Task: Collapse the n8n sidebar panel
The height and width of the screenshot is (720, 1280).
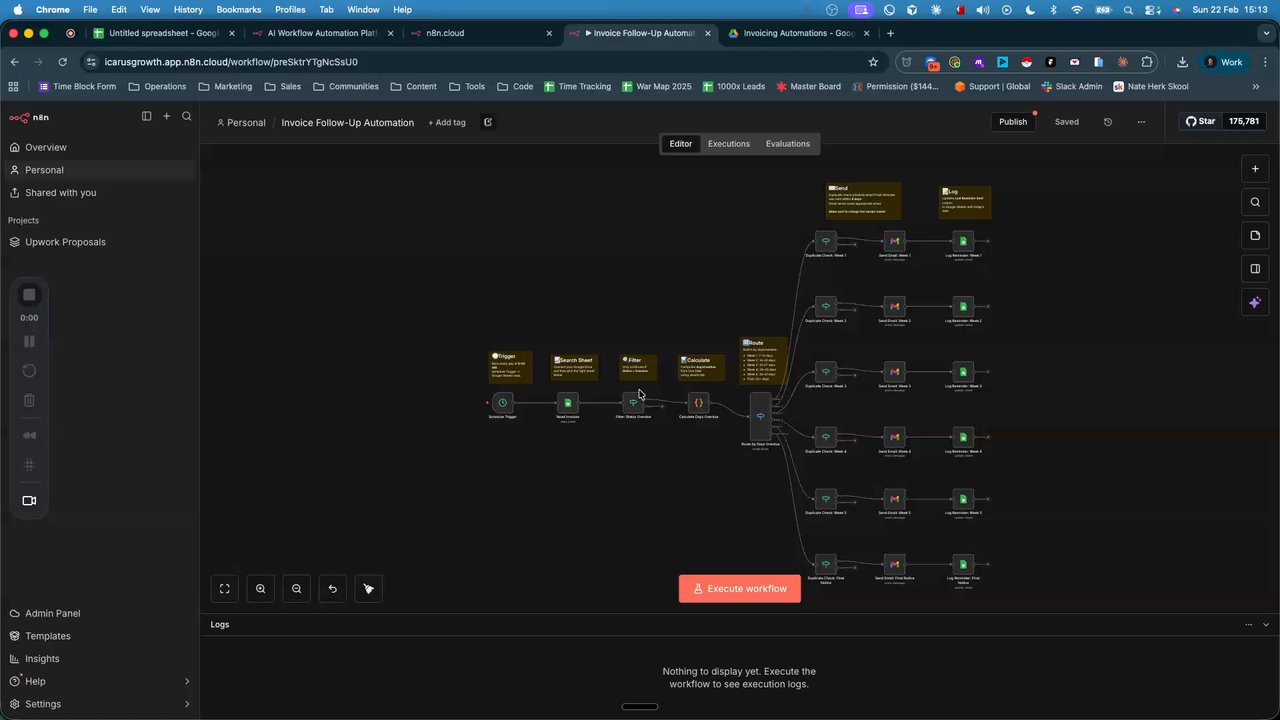Action: [146, 117]
